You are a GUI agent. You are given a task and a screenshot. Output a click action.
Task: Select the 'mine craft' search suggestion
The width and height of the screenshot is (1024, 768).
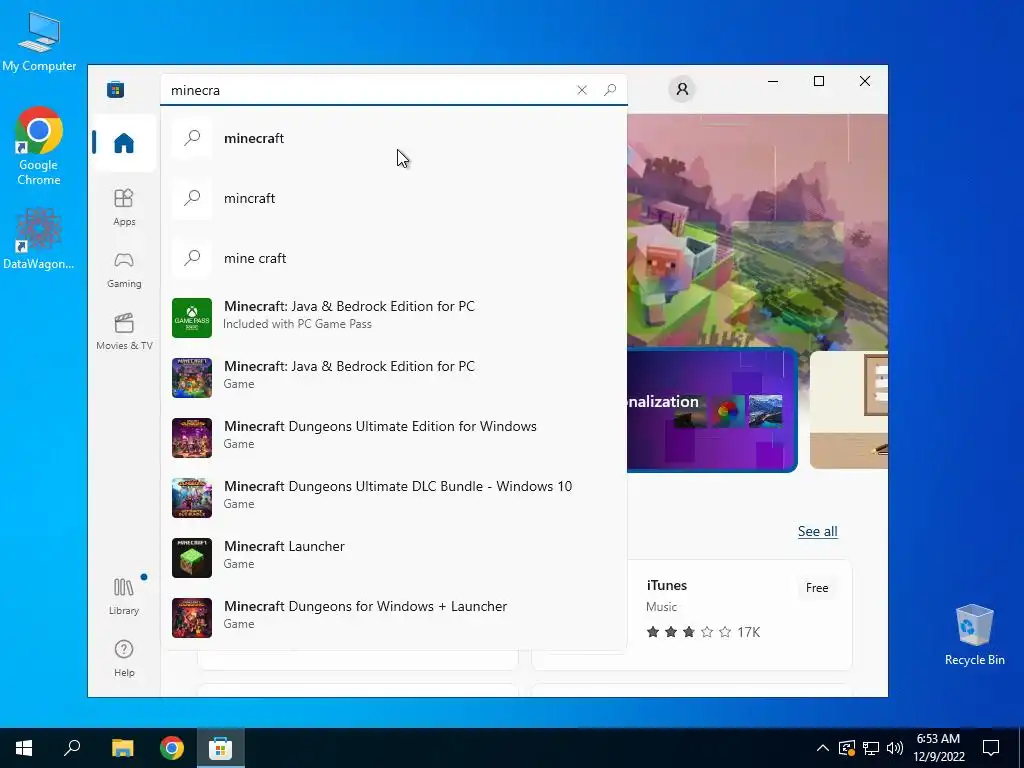tap(394, 258)
